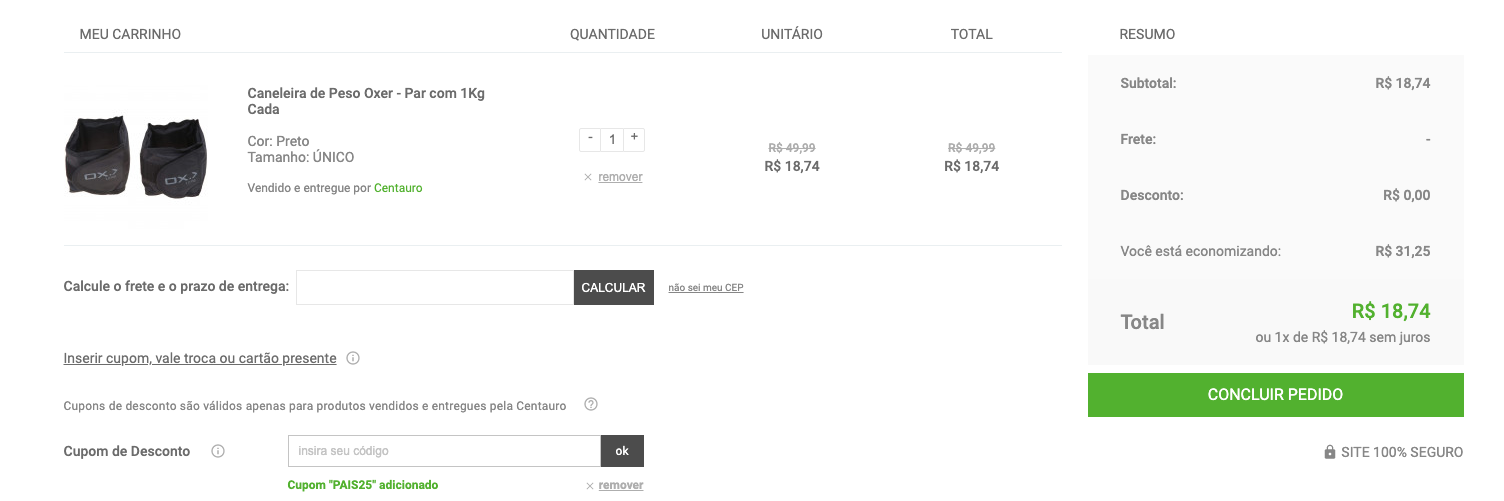
Task: Open the Centauro seller link
Action: click(398, 188)
